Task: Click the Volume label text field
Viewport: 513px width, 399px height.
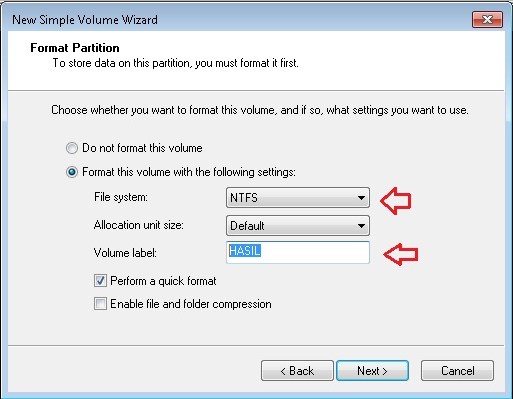Action: click(x=298, y=252)
